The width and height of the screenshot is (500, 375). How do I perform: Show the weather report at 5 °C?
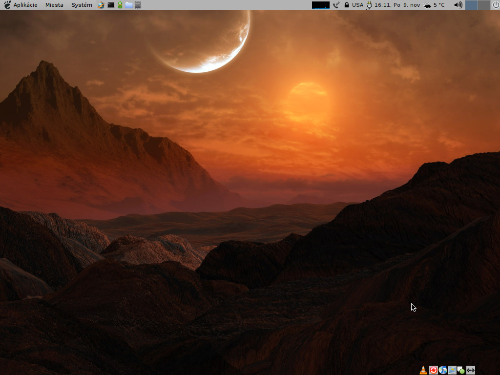[434, 5]
